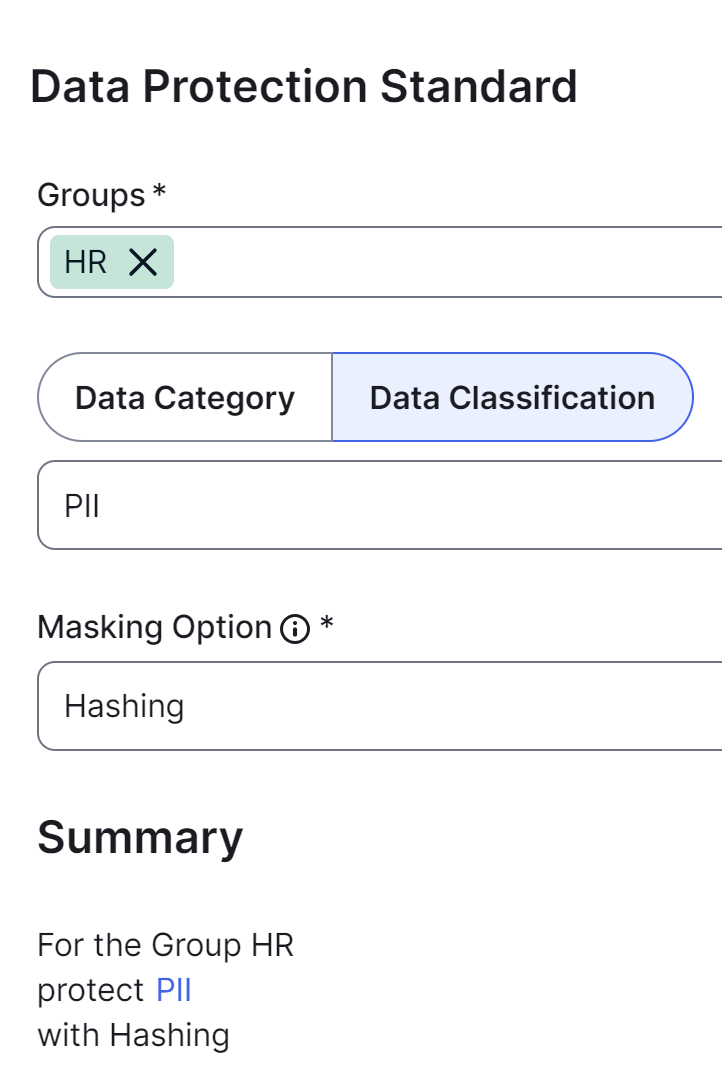Toggle back to Data Classification option
The height and width of the screenshot is (1077, 722).
coord(511,396)
